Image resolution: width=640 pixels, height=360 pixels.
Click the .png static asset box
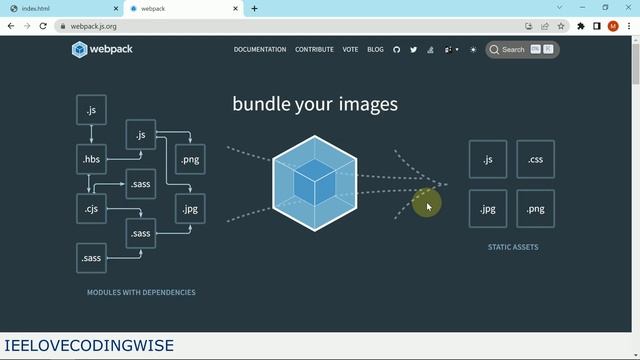coord(536,209)
